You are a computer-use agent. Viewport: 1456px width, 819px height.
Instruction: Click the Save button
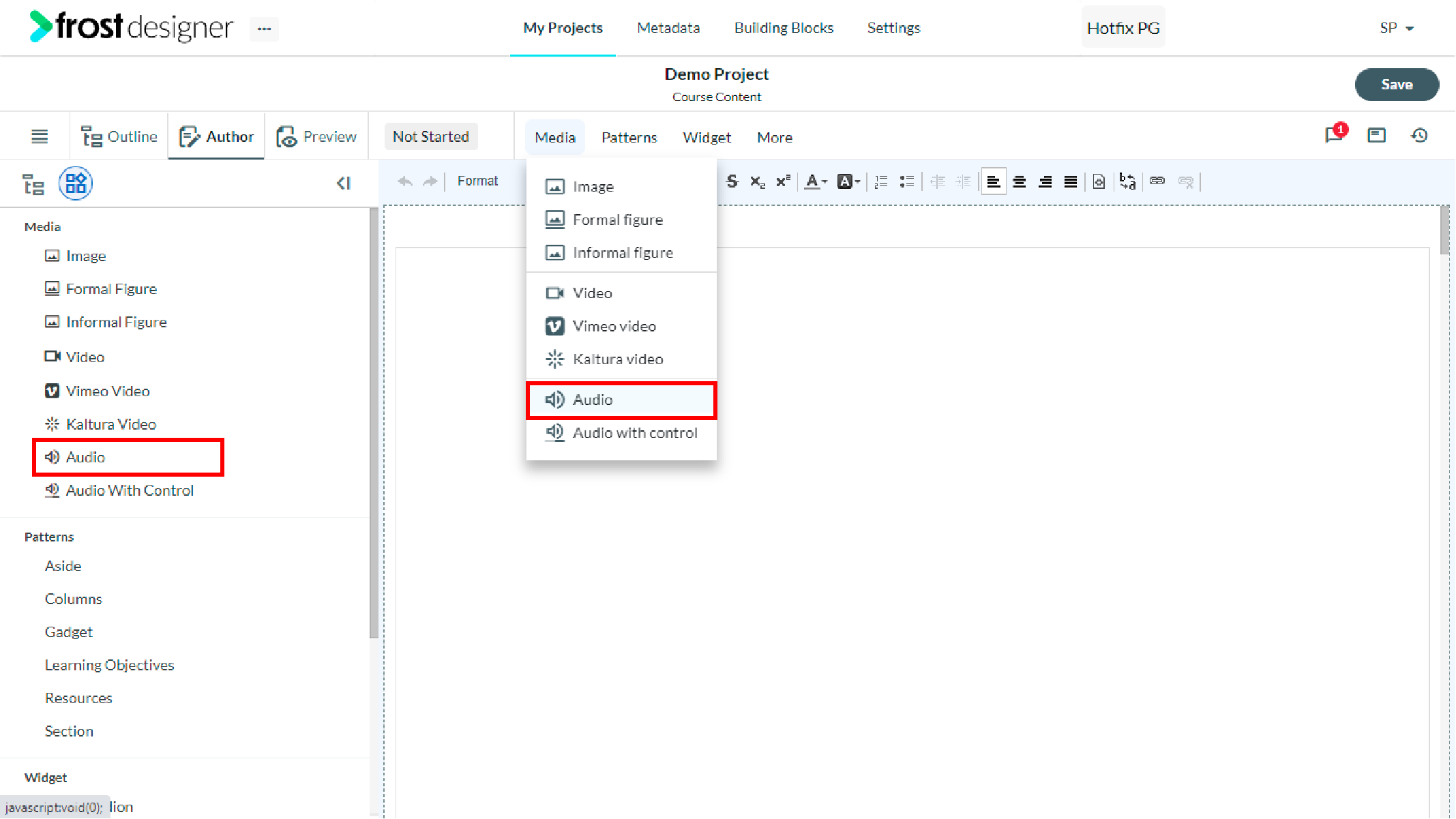1396,85
